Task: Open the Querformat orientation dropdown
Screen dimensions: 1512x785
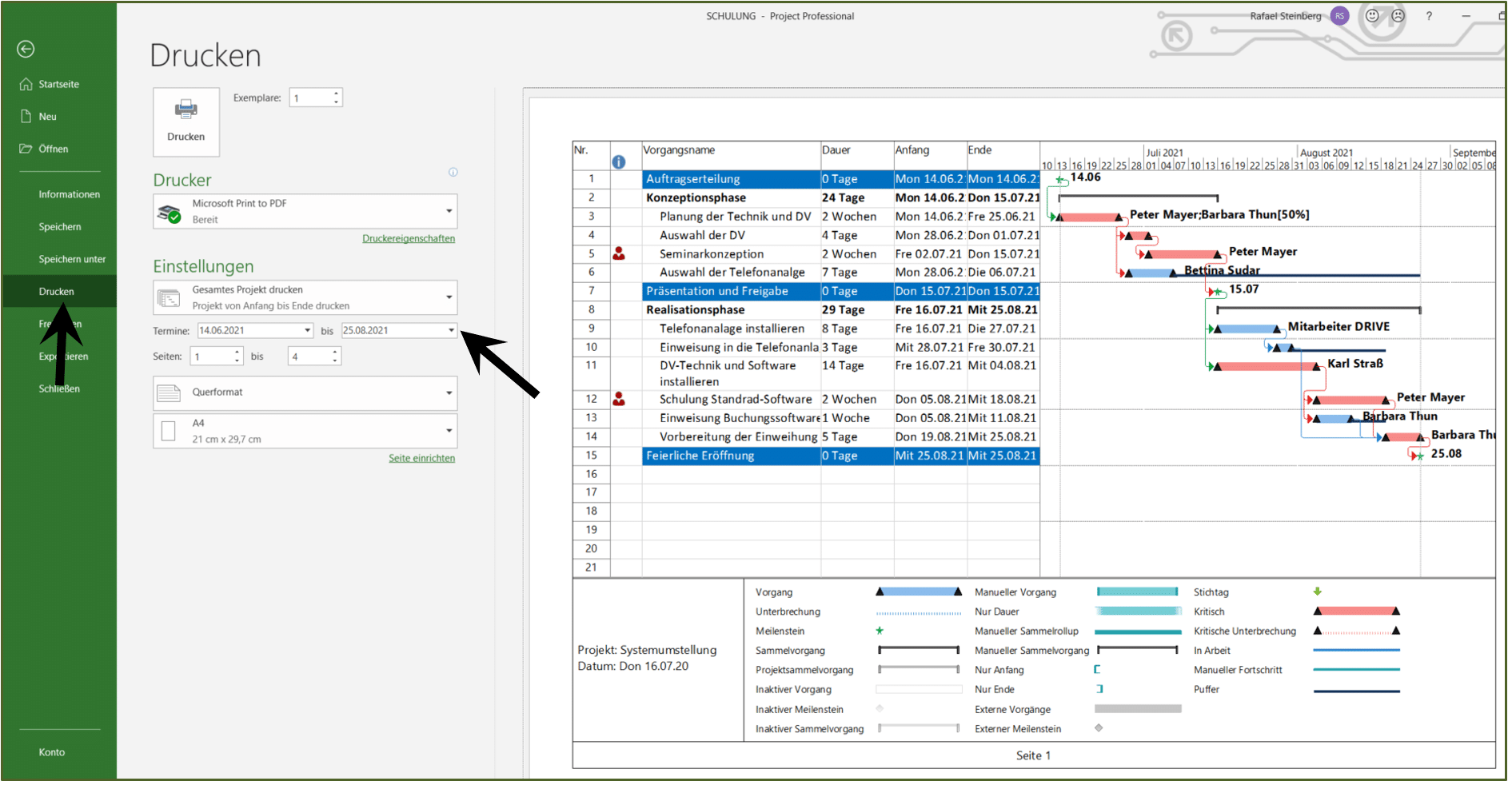Action: tap(305, 392)
